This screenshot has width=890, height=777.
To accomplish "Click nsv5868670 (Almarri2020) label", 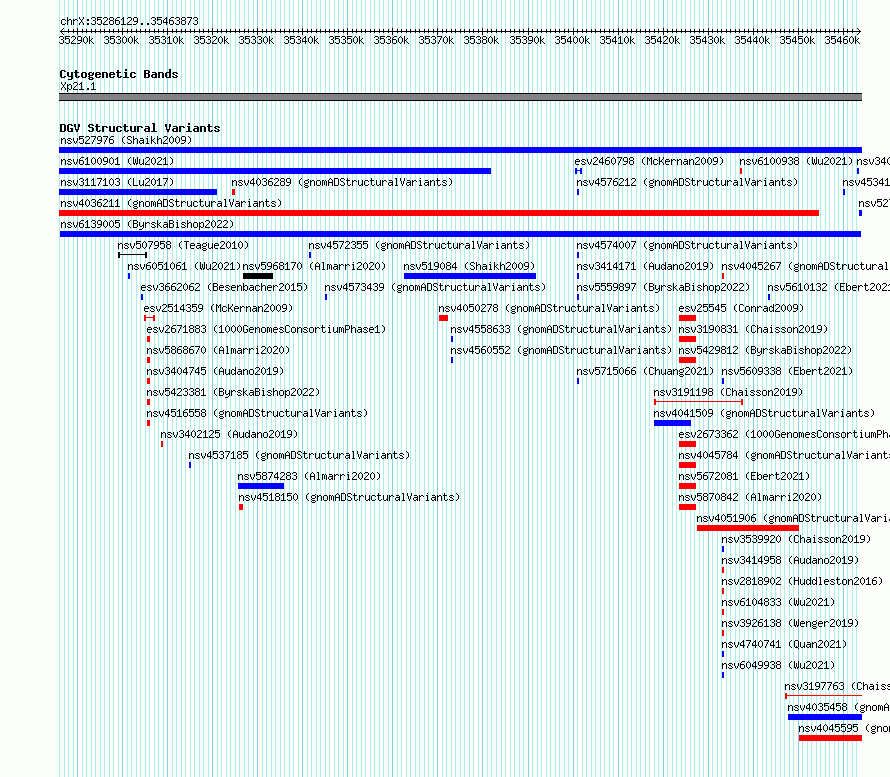I will pyautogui.click(x=218, y=350).
